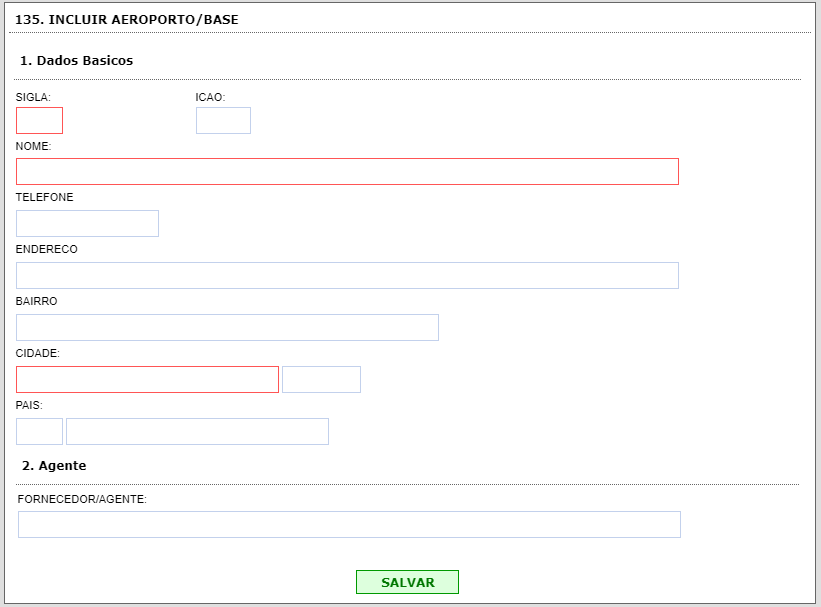821x607 pixels.
Task: Focus the BAIRRO input field
Action: coord(227,328)
